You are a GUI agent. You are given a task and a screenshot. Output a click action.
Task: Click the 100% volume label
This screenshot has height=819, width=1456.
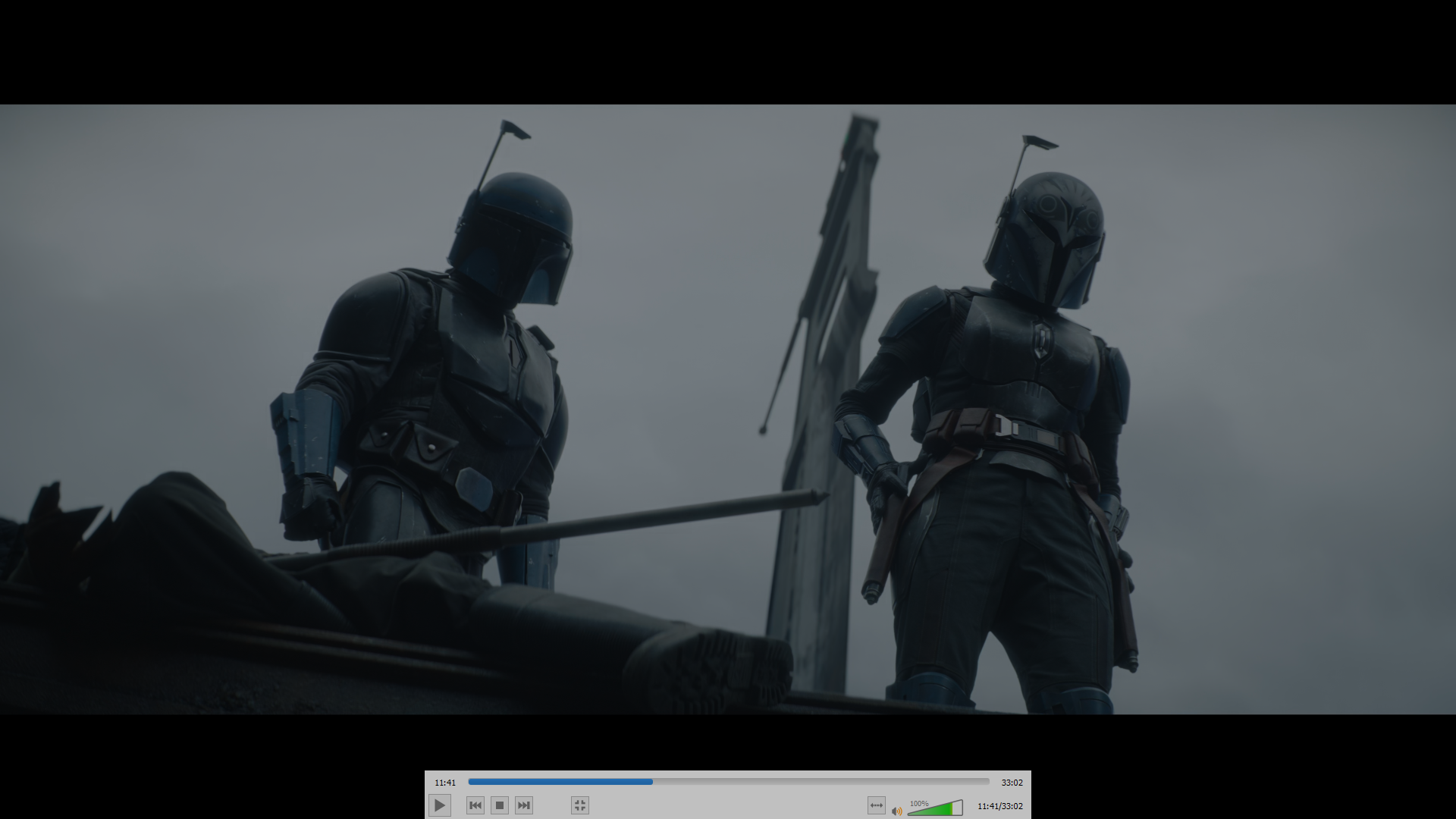click(x=919, y=803)
